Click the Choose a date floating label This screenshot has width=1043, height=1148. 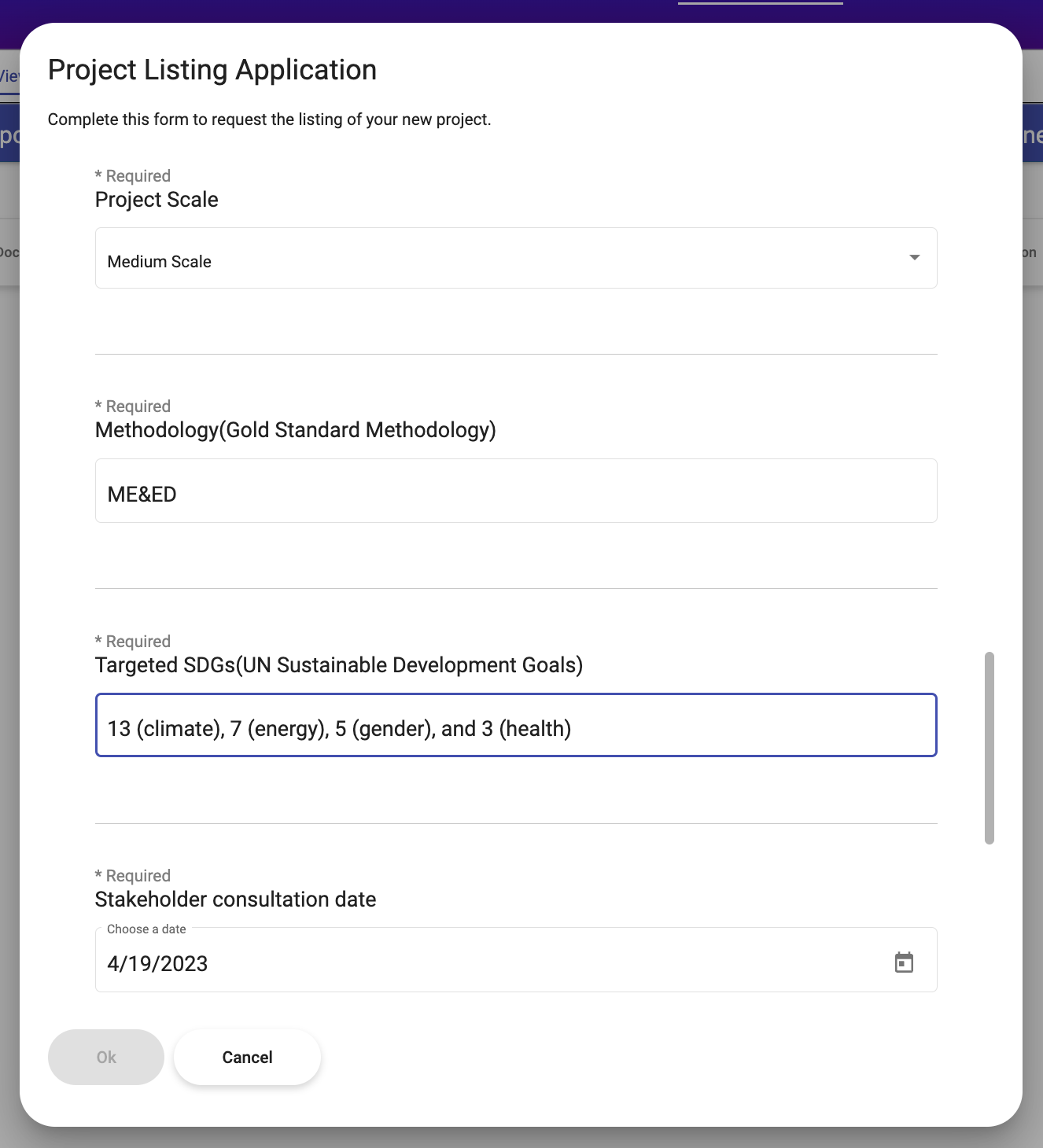click(x=146, y=929)
